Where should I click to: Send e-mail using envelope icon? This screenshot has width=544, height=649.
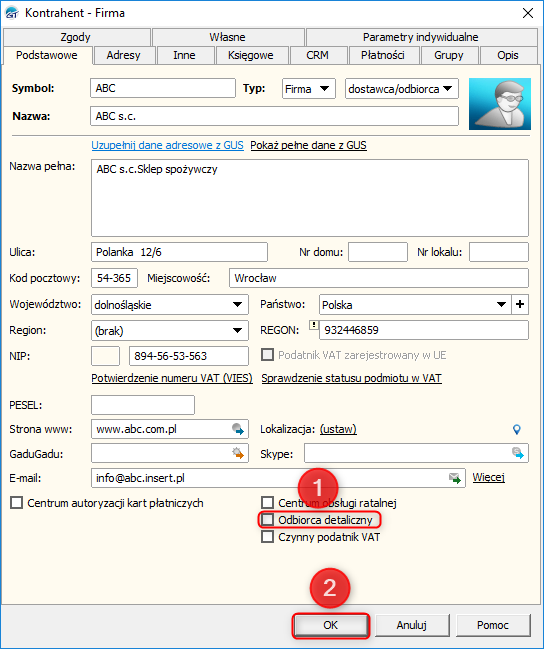455,478
